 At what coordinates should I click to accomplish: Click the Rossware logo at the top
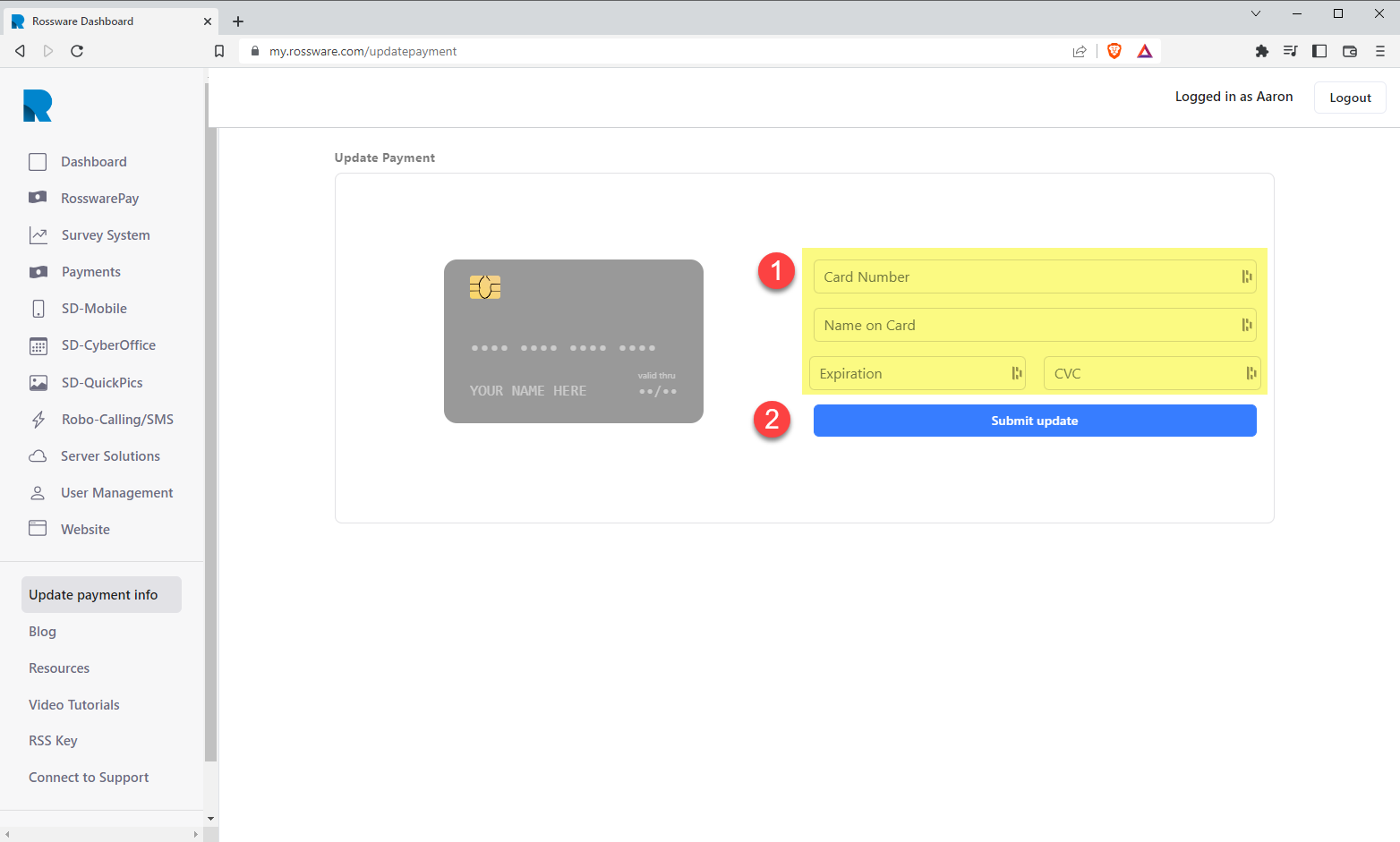tap(37, 105)
